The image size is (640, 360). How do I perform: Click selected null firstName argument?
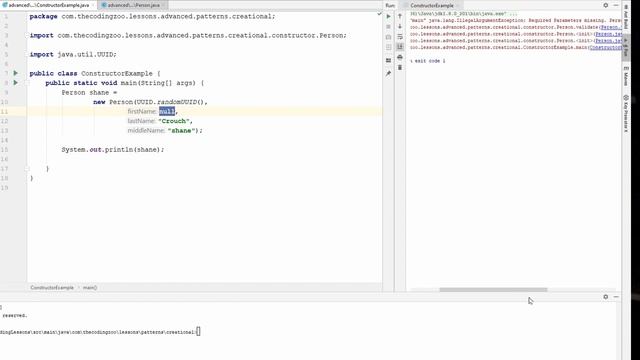click(167, 111)
